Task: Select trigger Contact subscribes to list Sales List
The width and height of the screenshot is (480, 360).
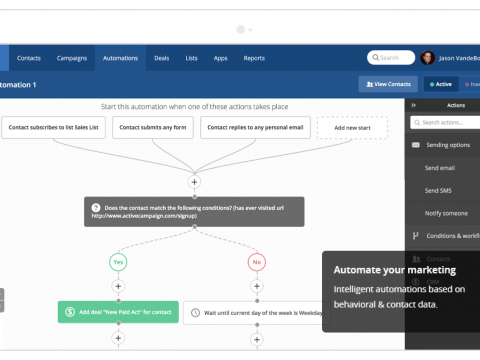Action: [x=53, y=127]
